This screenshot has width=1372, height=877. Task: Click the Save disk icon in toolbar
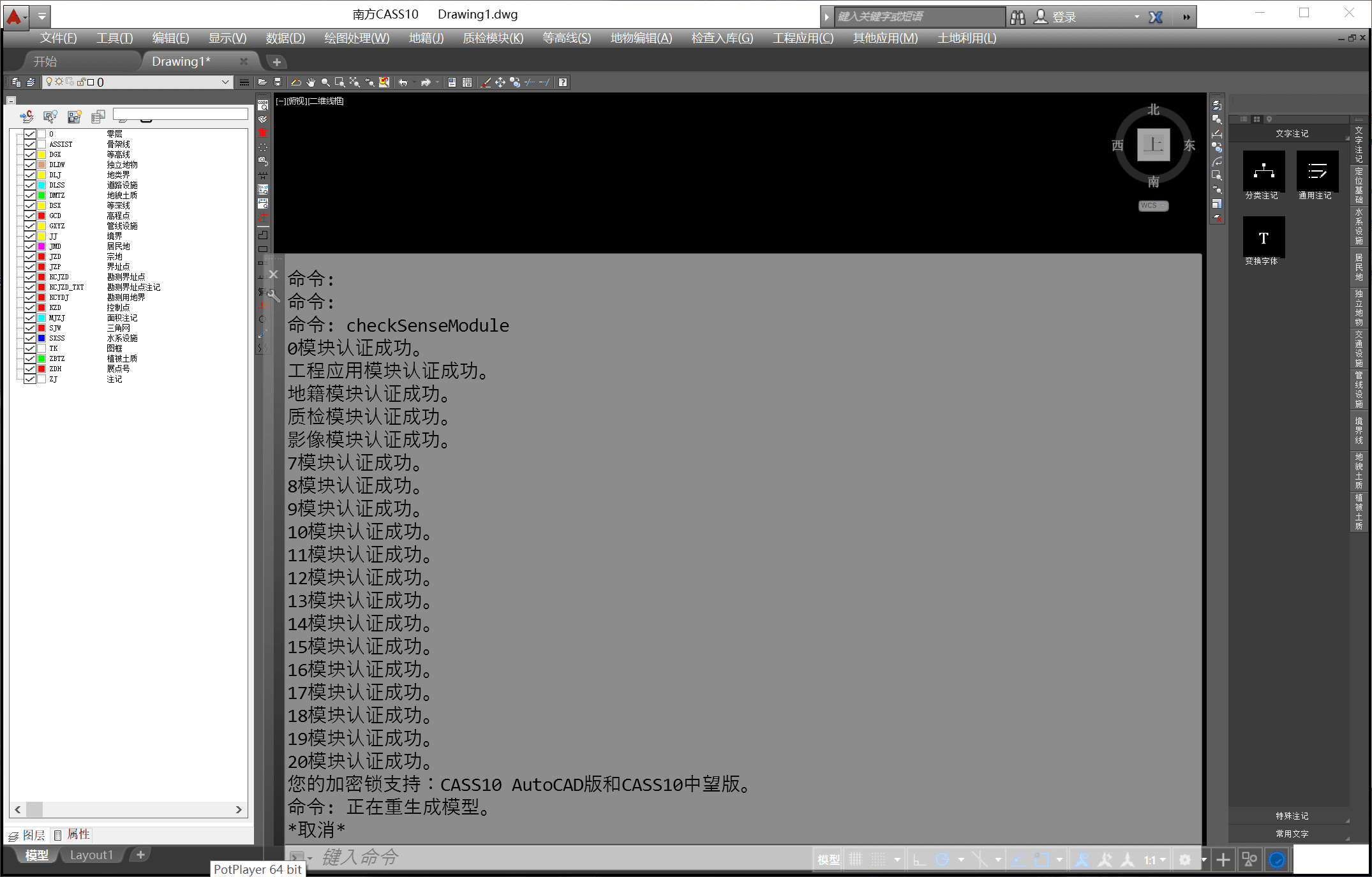(x=278, y=82)
